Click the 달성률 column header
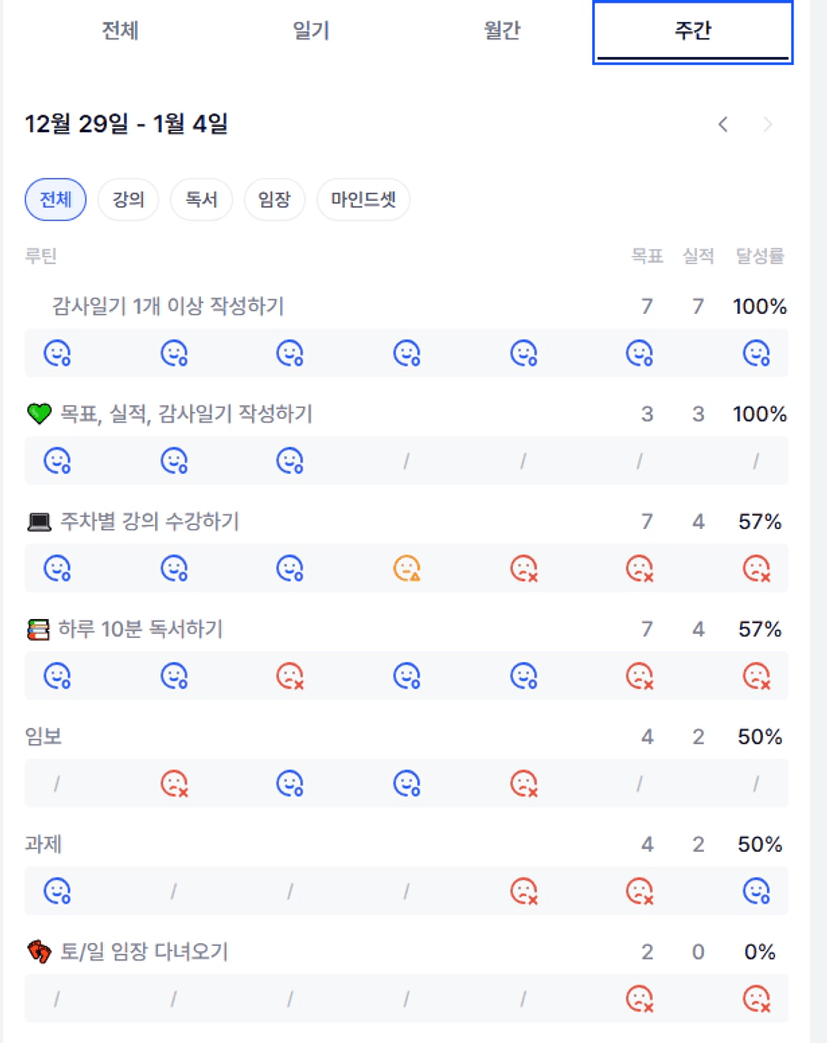This screenshot has height=1043, width=827. 760,256
